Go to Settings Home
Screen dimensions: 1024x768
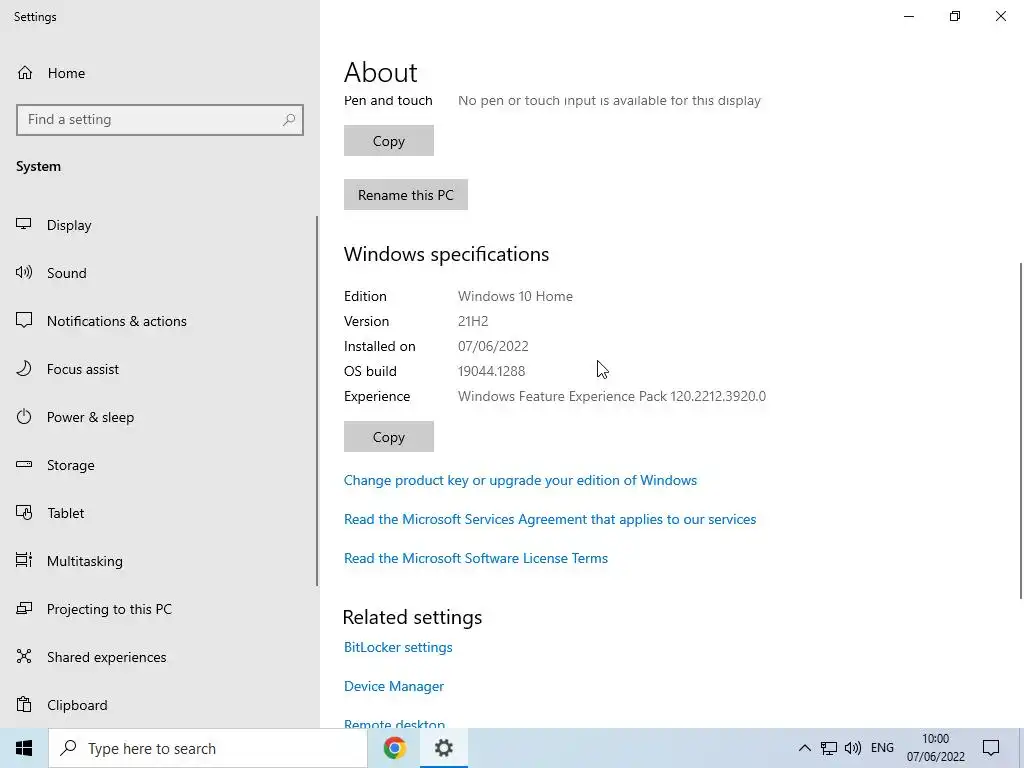51,73
